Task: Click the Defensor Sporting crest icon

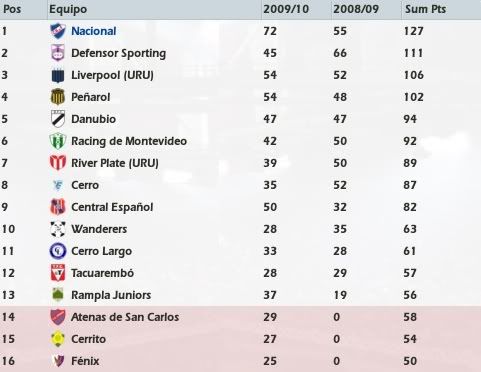Action: click(x=58, y=53)
